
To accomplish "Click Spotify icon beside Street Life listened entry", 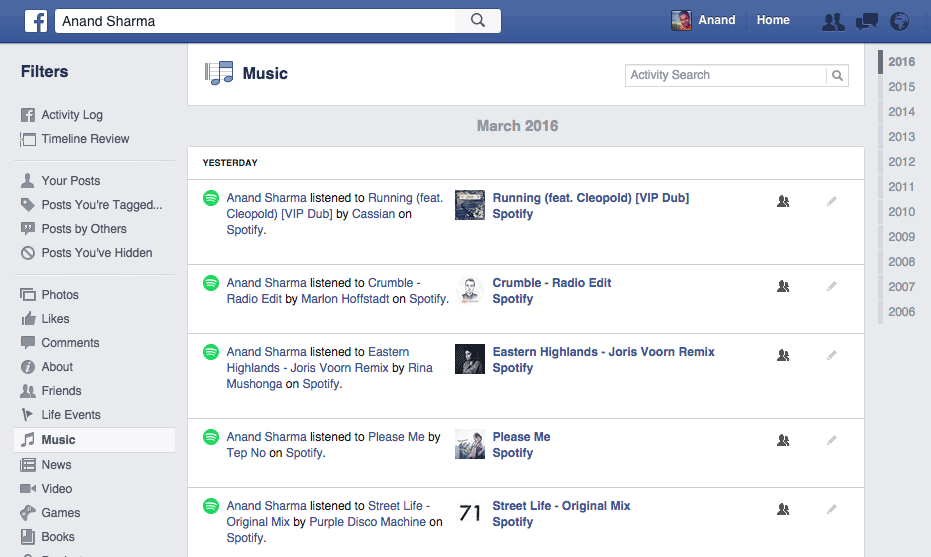I will coord(211,505).
